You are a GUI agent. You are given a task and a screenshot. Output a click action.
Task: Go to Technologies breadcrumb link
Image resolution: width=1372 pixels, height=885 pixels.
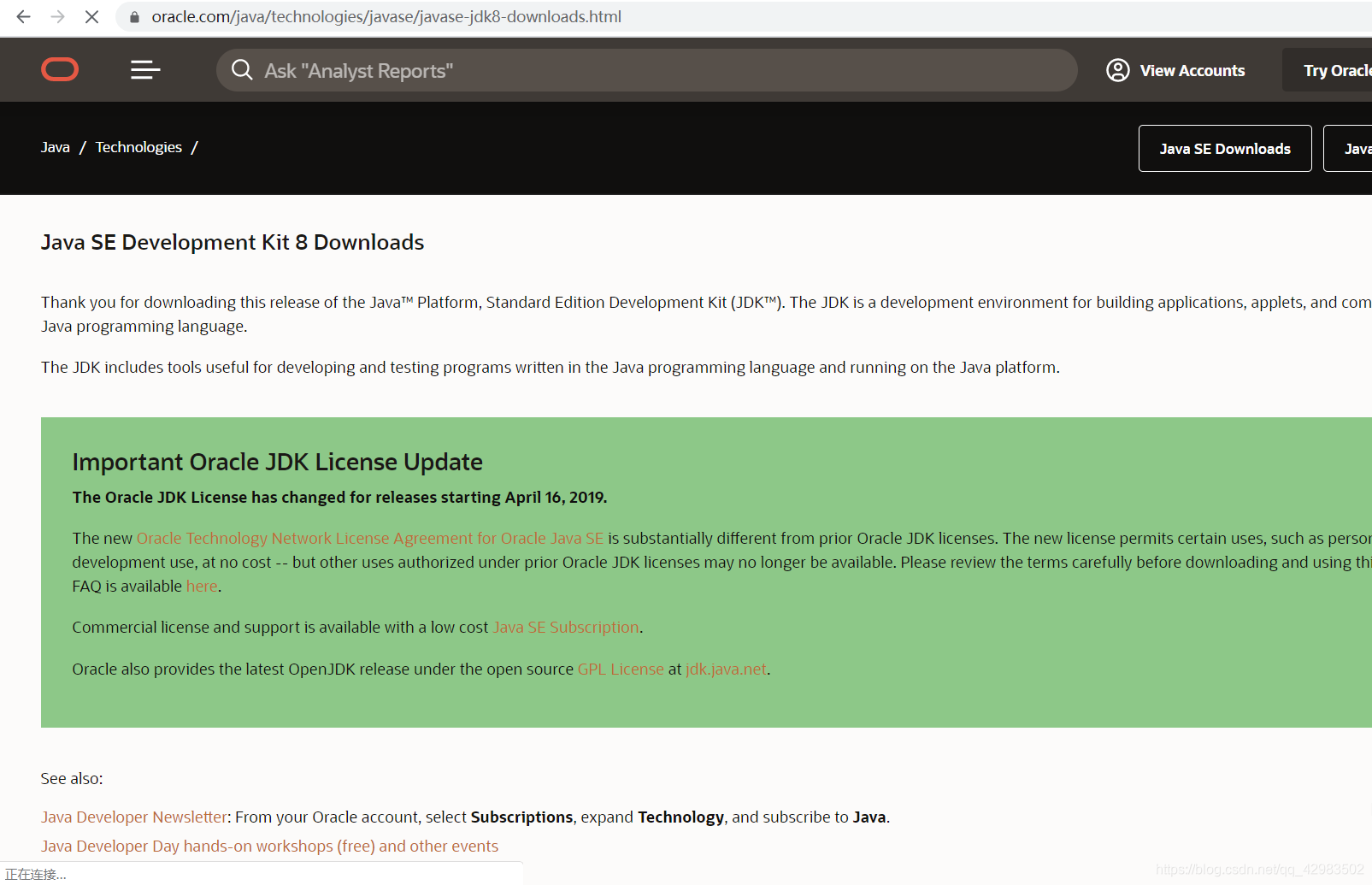[138, 147]
